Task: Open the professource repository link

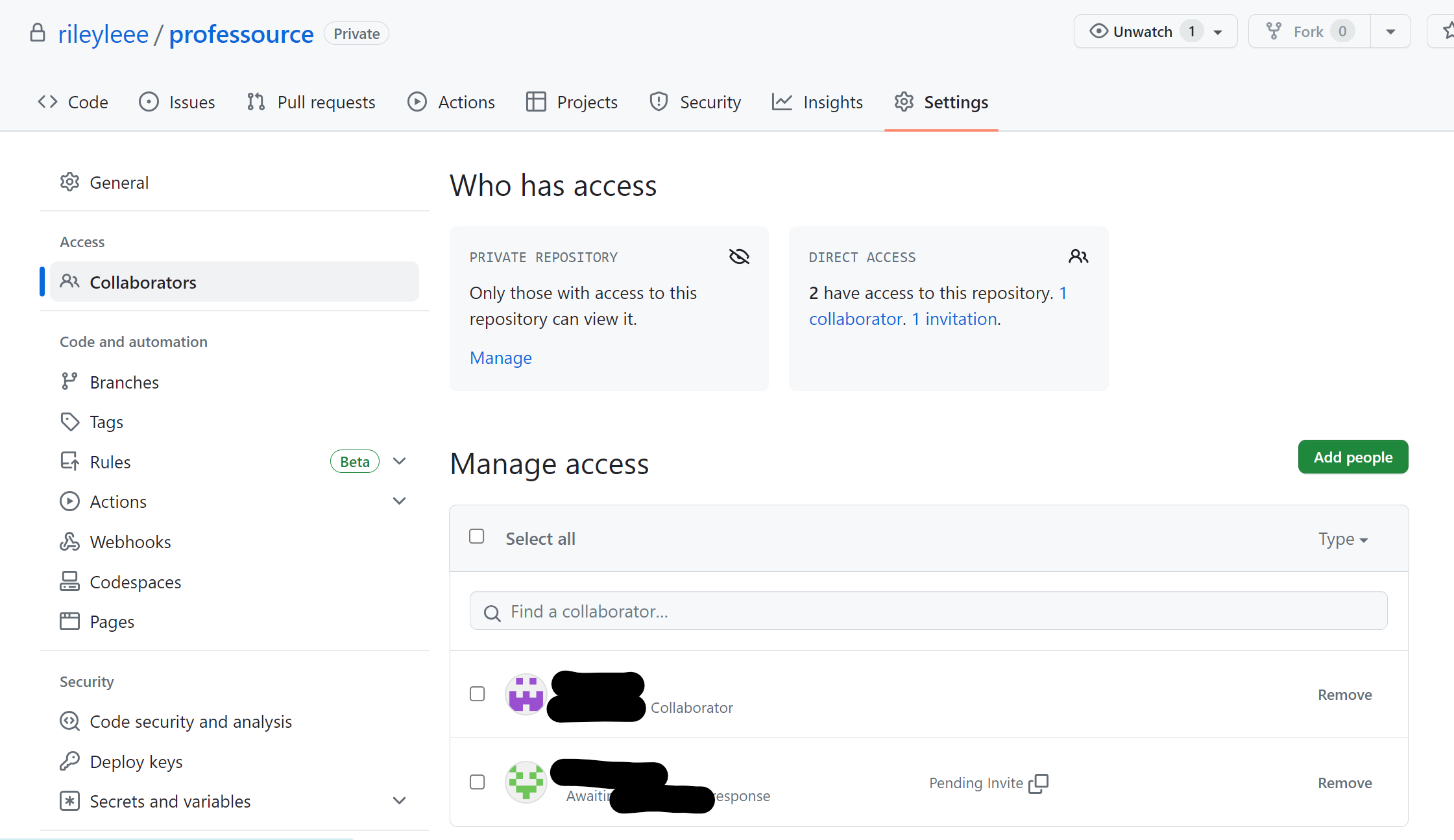Action: 241,34
